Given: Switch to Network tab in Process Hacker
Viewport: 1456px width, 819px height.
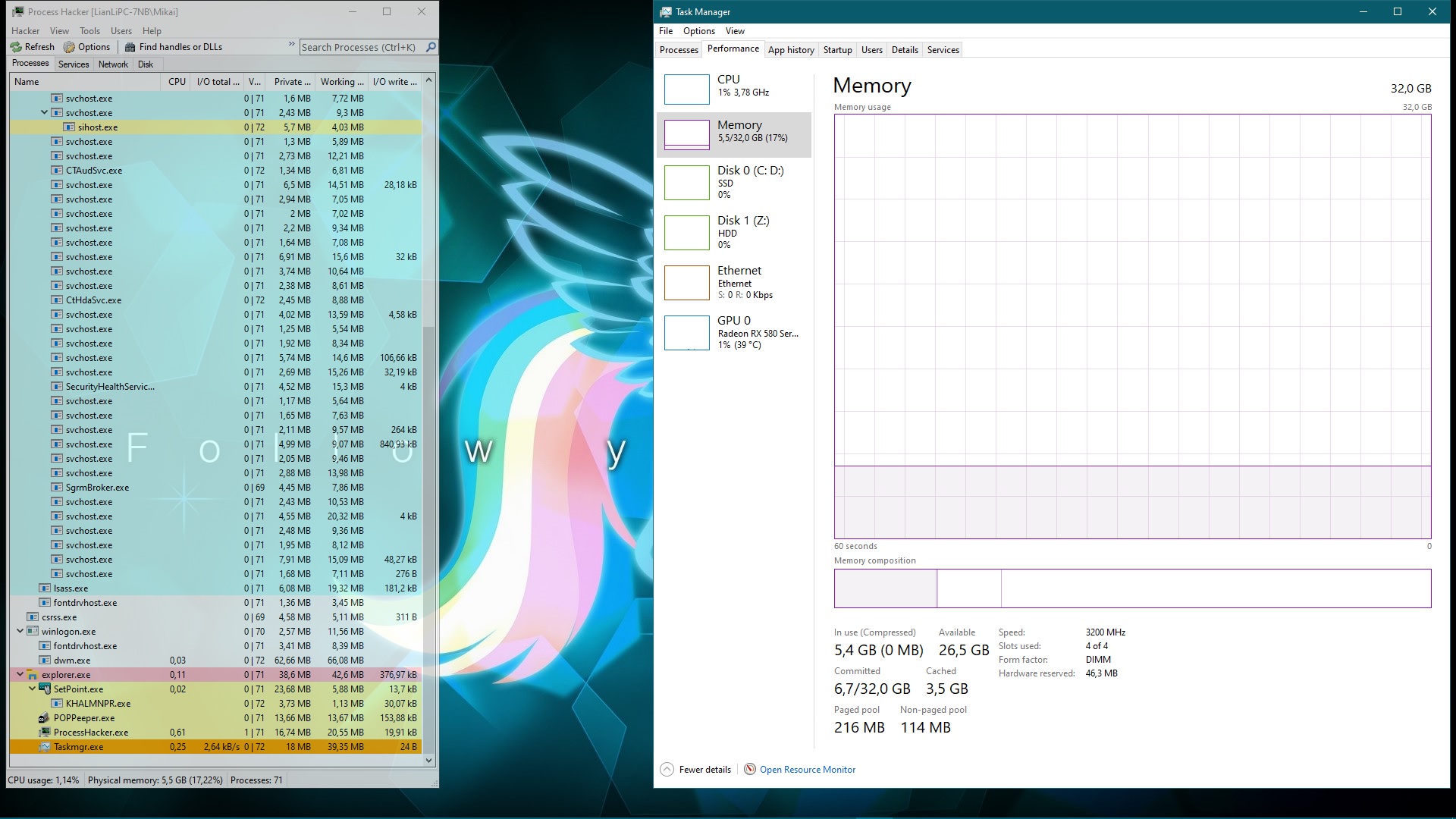Looking at the screenshot, I should pos(113,64).
